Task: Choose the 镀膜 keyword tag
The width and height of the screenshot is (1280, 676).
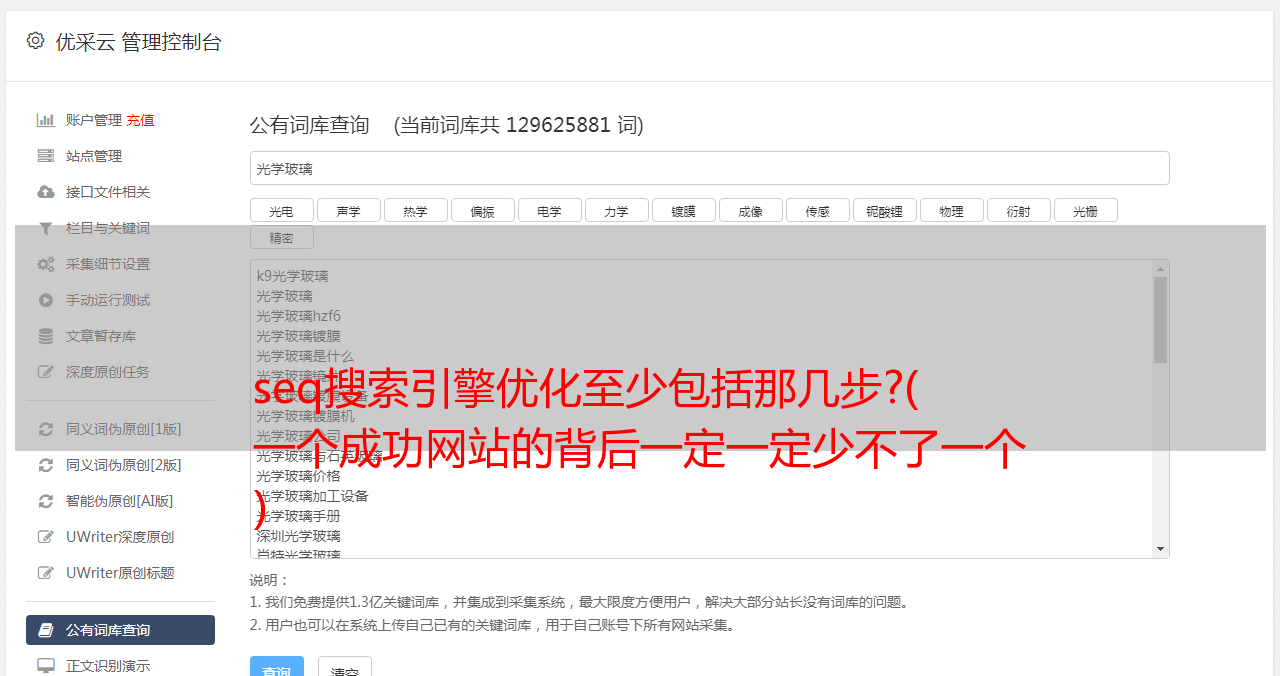Action: click(684, 210)
